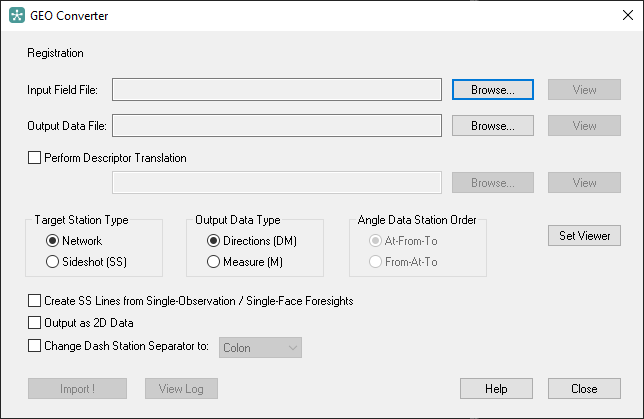Screen dimensions: 644x419
Task: Click the Set Viewer button
Action: (x=584, y=236)
